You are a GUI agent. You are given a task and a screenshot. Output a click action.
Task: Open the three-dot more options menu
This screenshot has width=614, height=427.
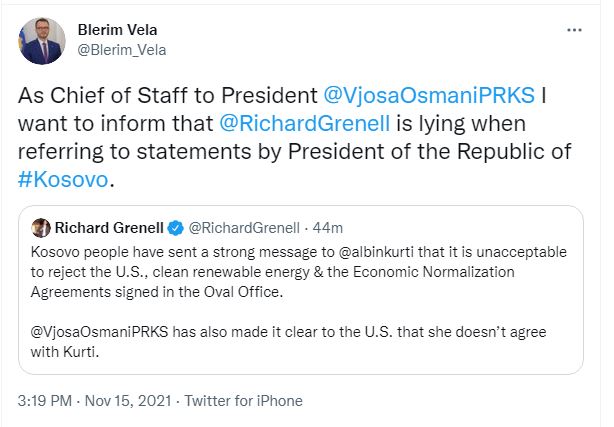coord(574,31)
